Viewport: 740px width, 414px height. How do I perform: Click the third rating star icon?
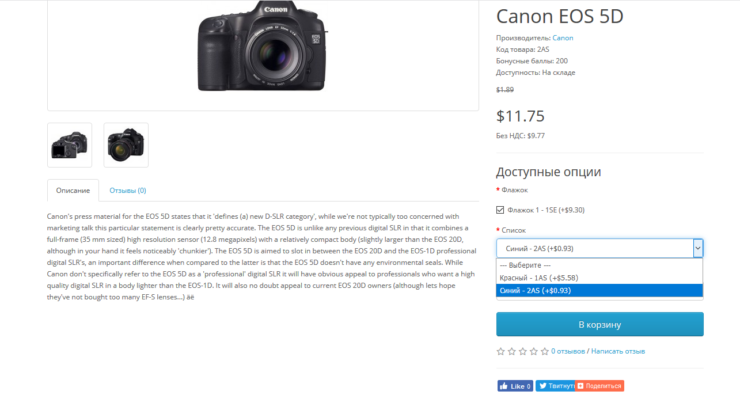pos(523,351)
